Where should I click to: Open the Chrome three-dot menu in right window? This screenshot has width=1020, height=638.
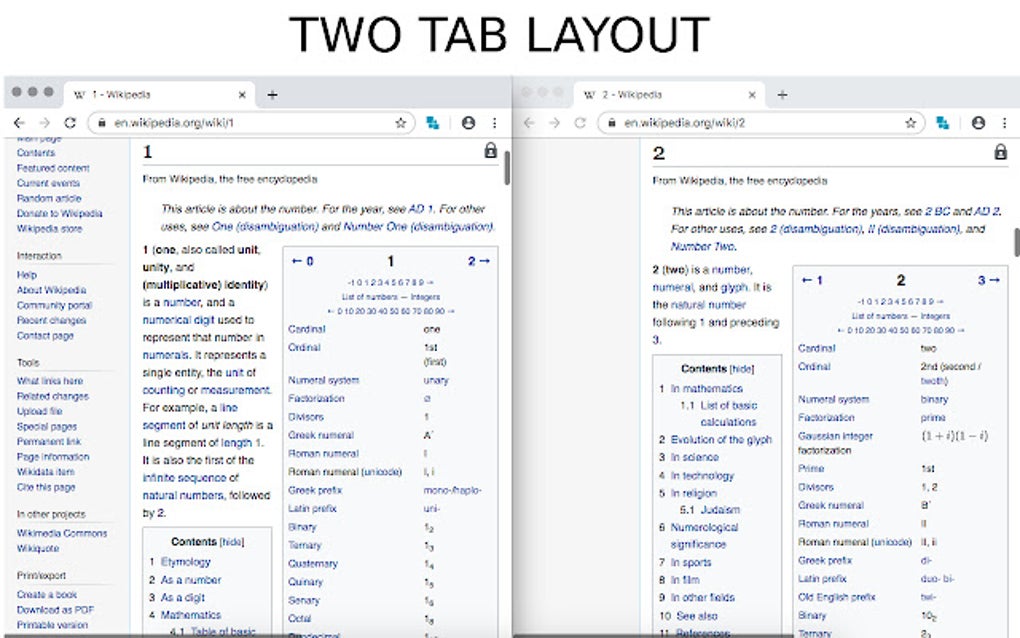[x=1004, y=123]
